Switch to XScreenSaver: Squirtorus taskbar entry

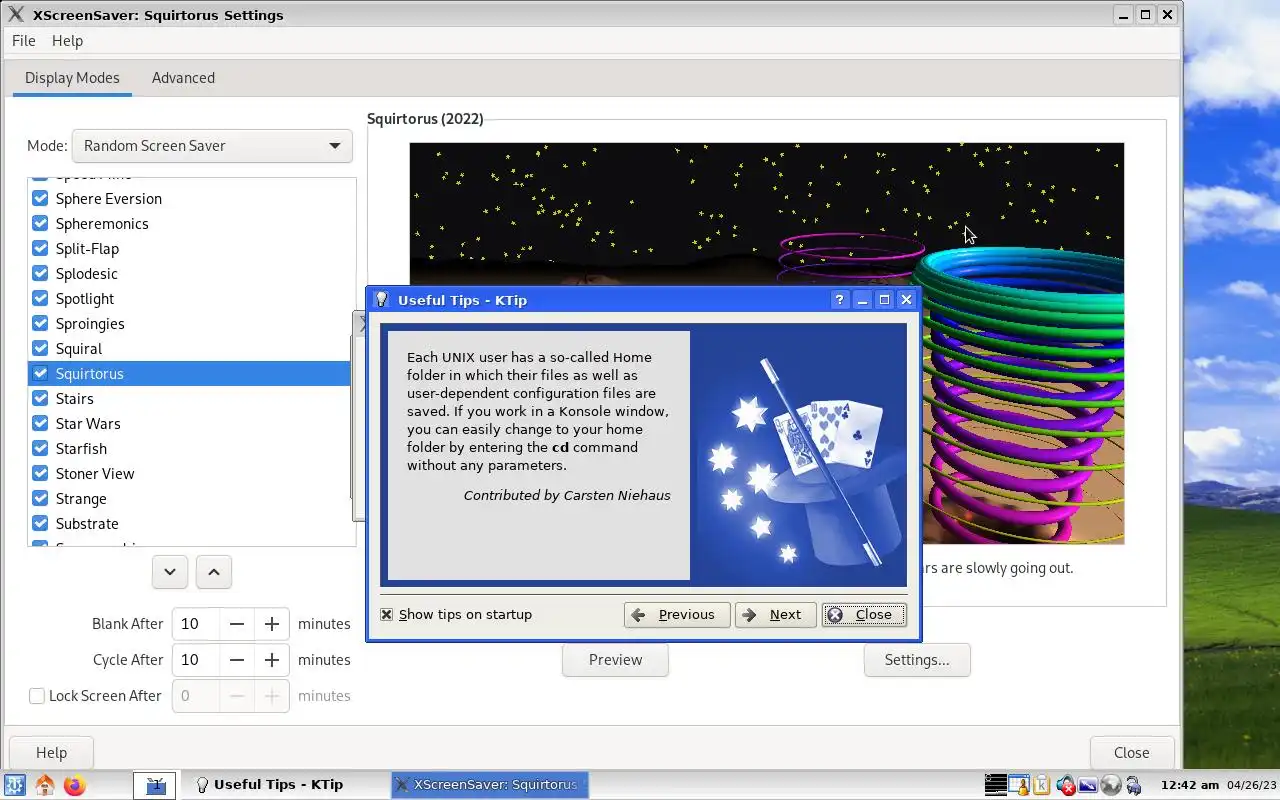tap(490, 785)
